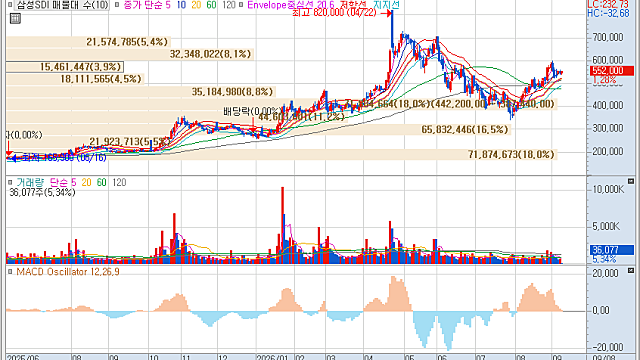Click the 200,000 price axis label
This screenshot has height=360, width=640.
tap(608, 151)
